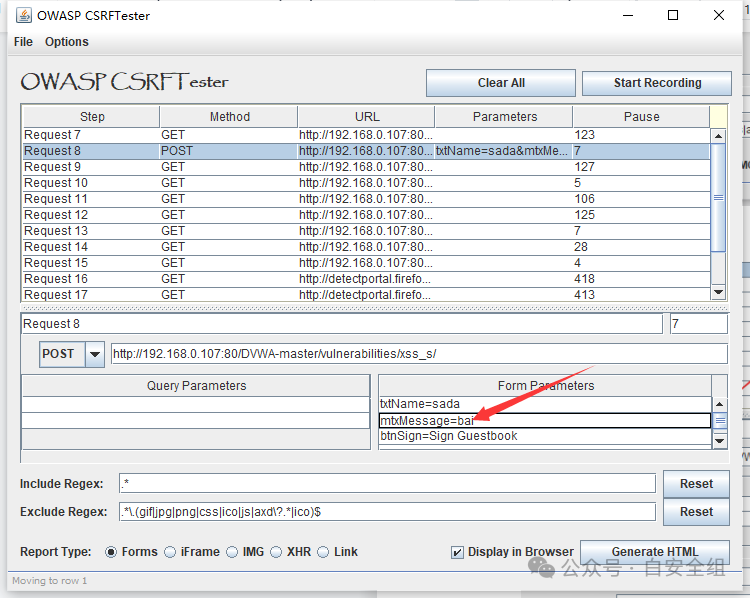Viewport: 750px width, 598px height.
Task: Click the Query Parameters header
Action: coord(196,386)
